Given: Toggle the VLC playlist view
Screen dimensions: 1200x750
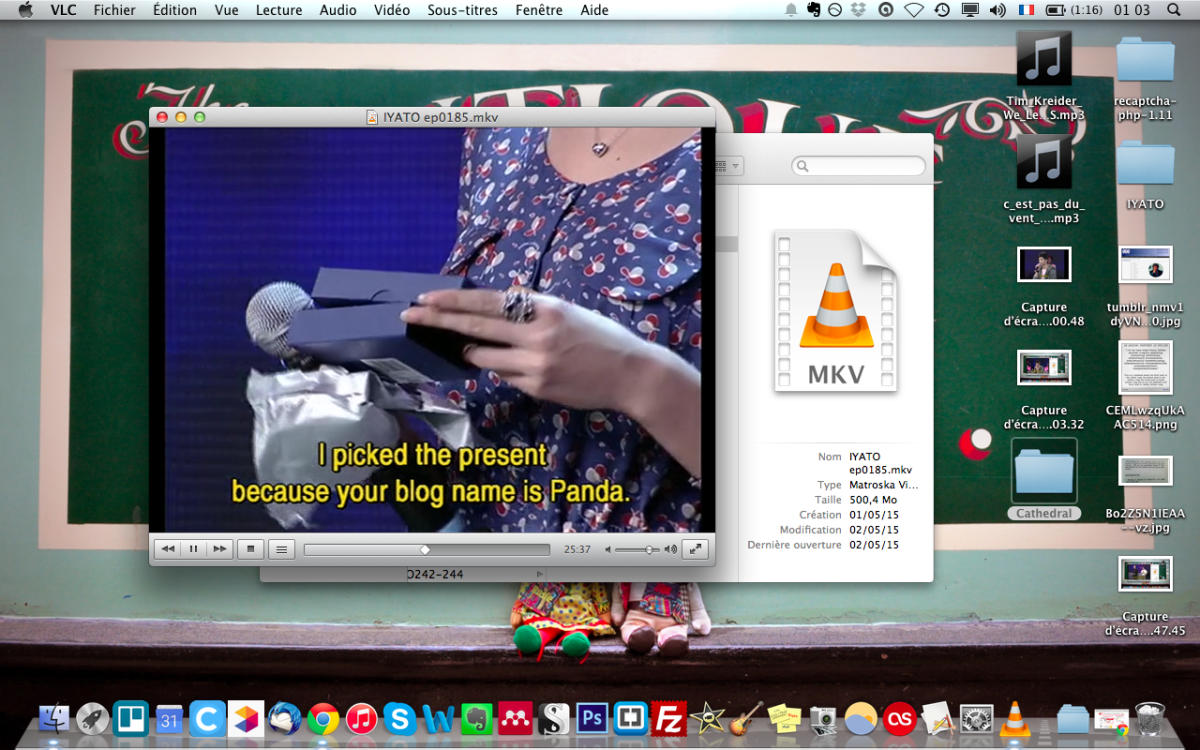Looking at the screenshot, I should pos(282,549).
